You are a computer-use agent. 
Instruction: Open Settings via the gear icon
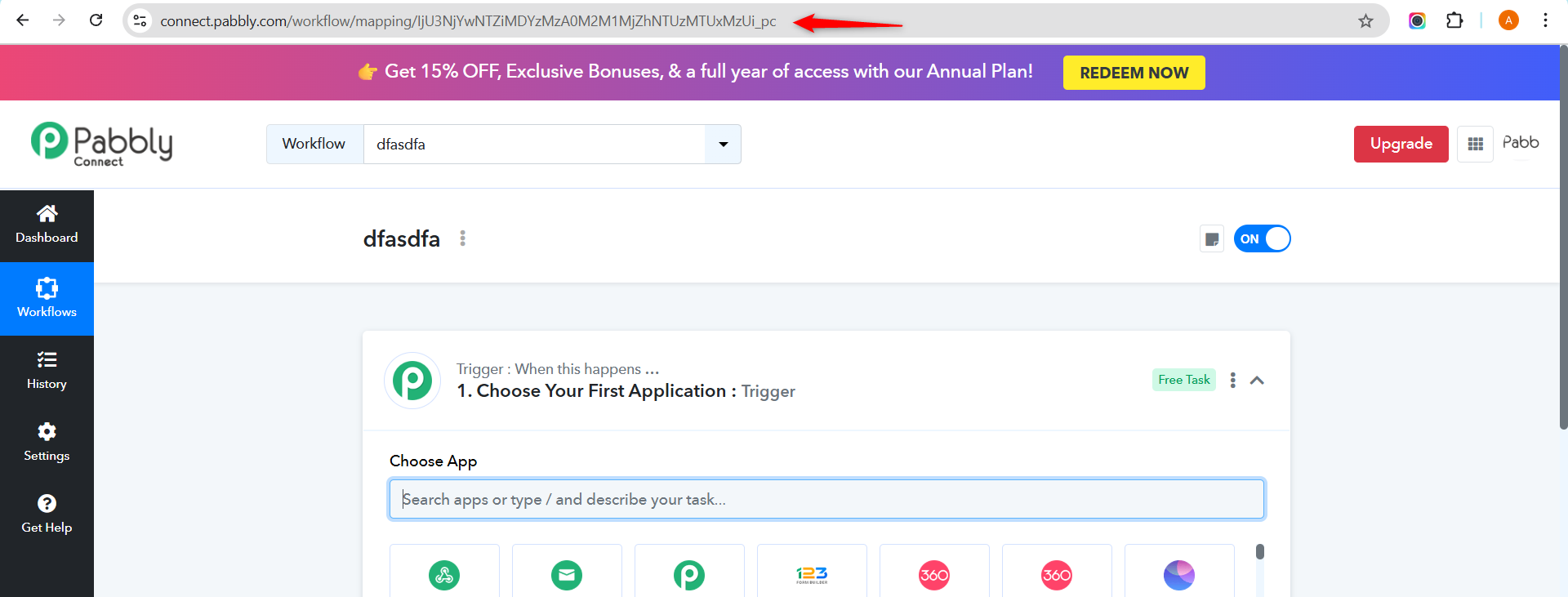[x=47, y=442]
